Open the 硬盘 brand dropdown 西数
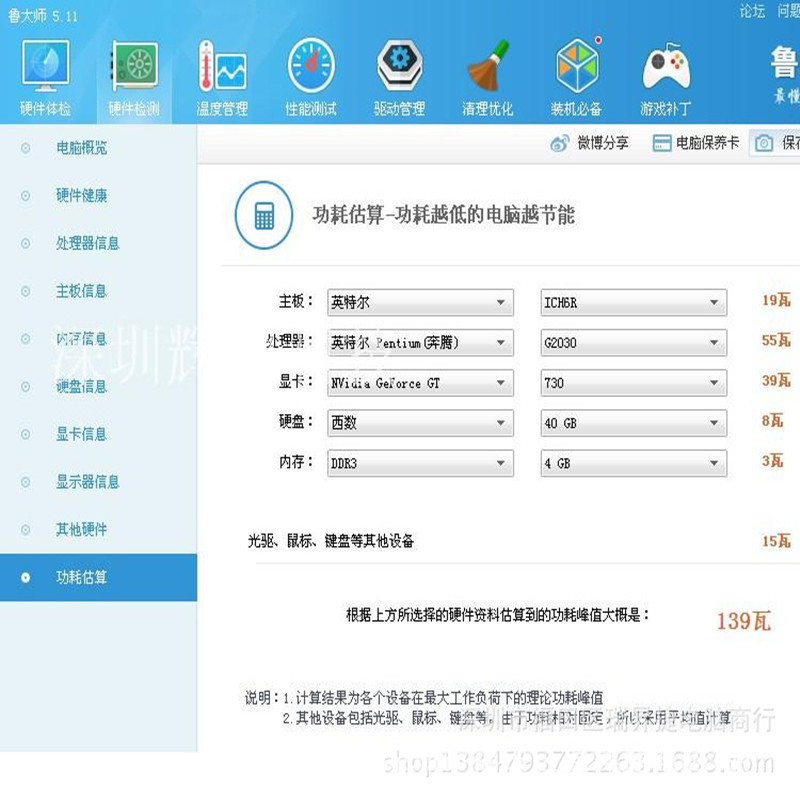This screenshot has height=800, width=800. (x=420, y=423)
